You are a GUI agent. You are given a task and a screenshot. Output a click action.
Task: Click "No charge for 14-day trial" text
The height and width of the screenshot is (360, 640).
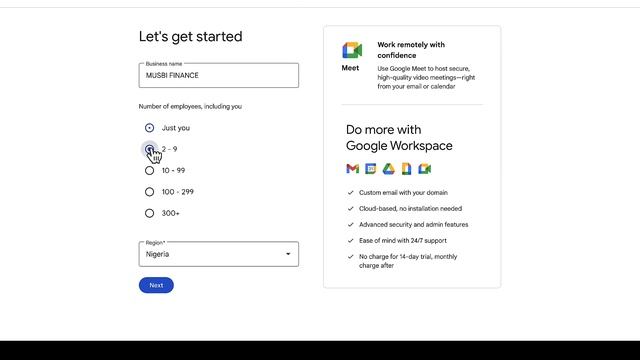(396, 257)
